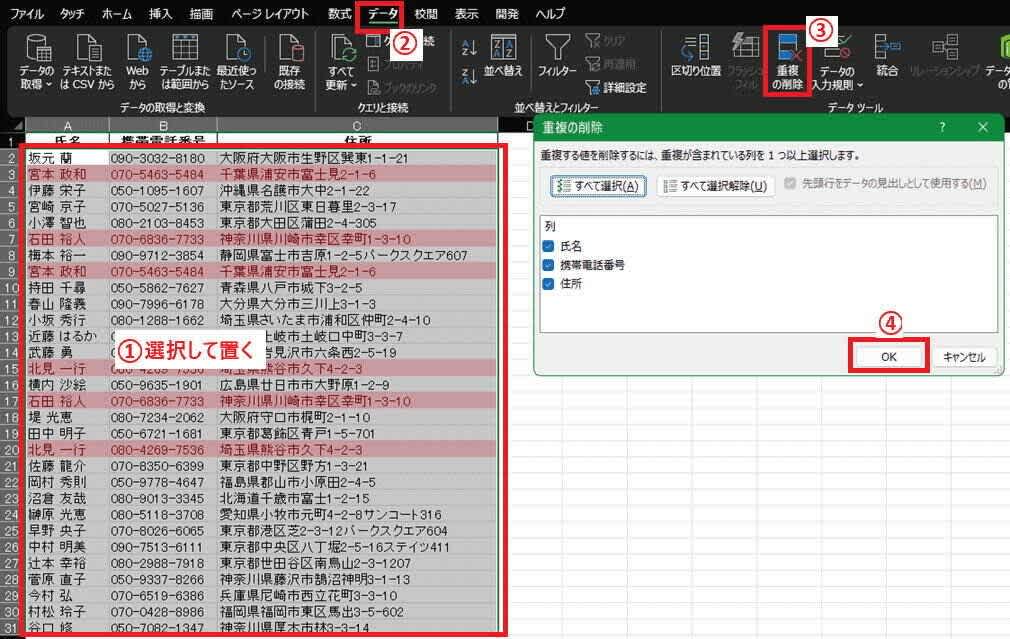Uncheck the 携帯電話番号 column checkbox
The height and width of the screenshot is (639, 1010).
[547, 265]
